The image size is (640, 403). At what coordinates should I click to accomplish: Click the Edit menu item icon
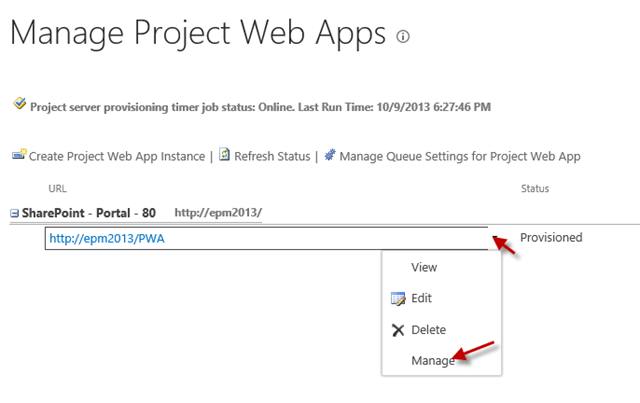tap(398, 299)
